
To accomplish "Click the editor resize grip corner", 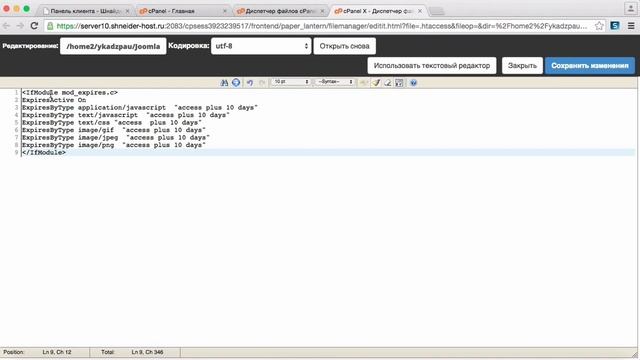I will [x=634, y=354].
